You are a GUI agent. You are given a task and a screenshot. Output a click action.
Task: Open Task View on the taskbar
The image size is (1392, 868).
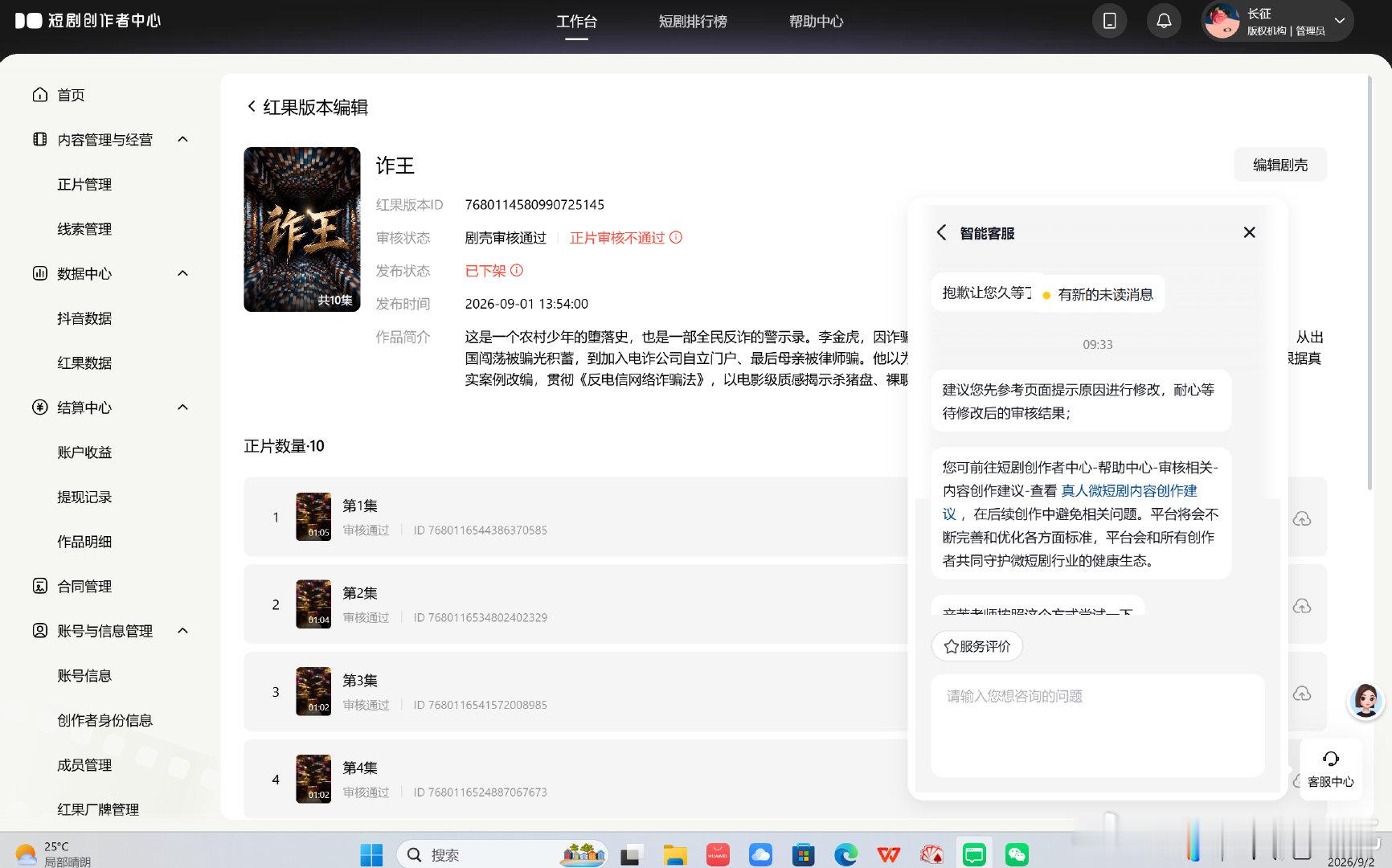(x=631, y=854)
